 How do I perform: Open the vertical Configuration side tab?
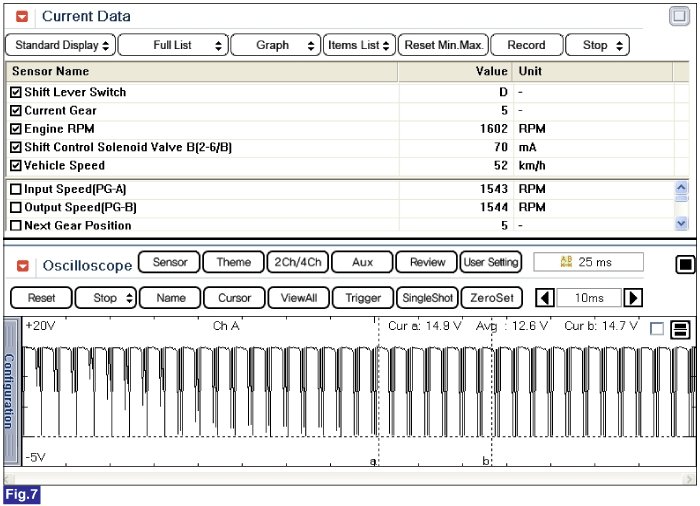11,391
